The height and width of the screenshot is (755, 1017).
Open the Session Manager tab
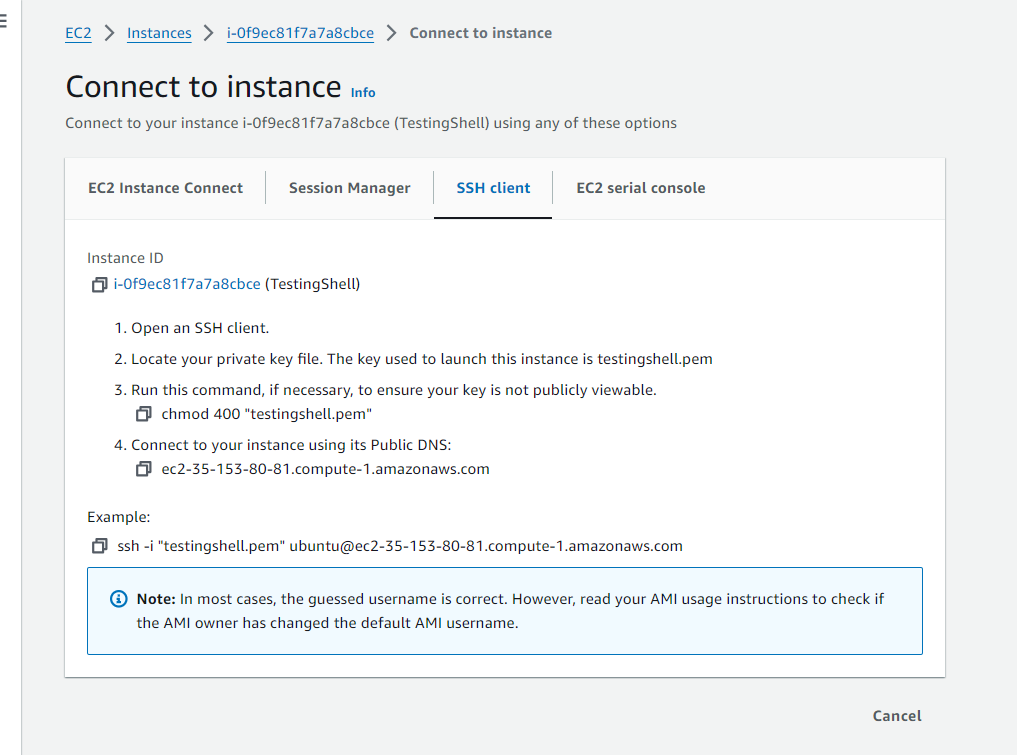[349, 188]
